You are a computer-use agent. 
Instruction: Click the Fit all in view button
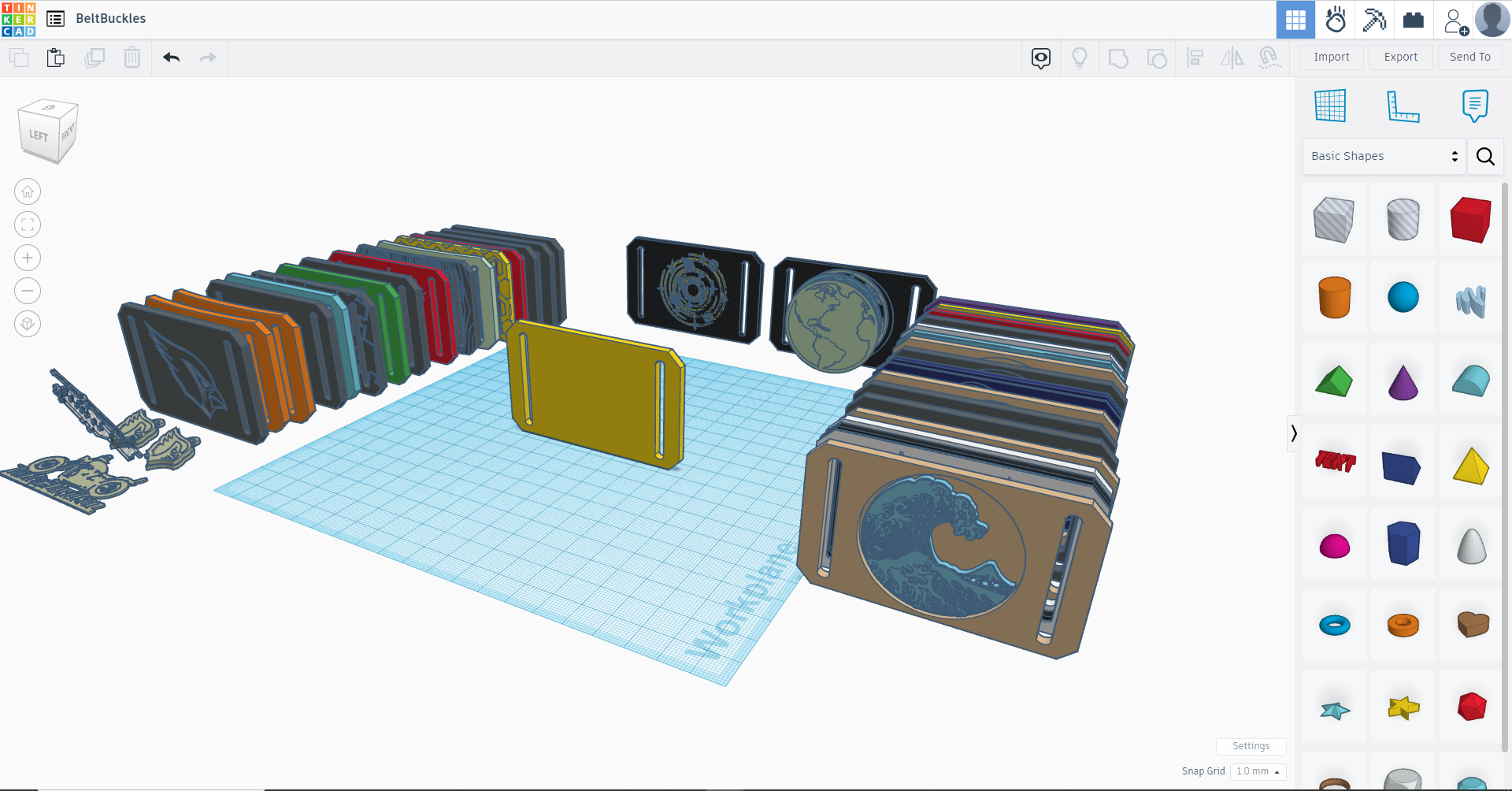click(28, 225)
